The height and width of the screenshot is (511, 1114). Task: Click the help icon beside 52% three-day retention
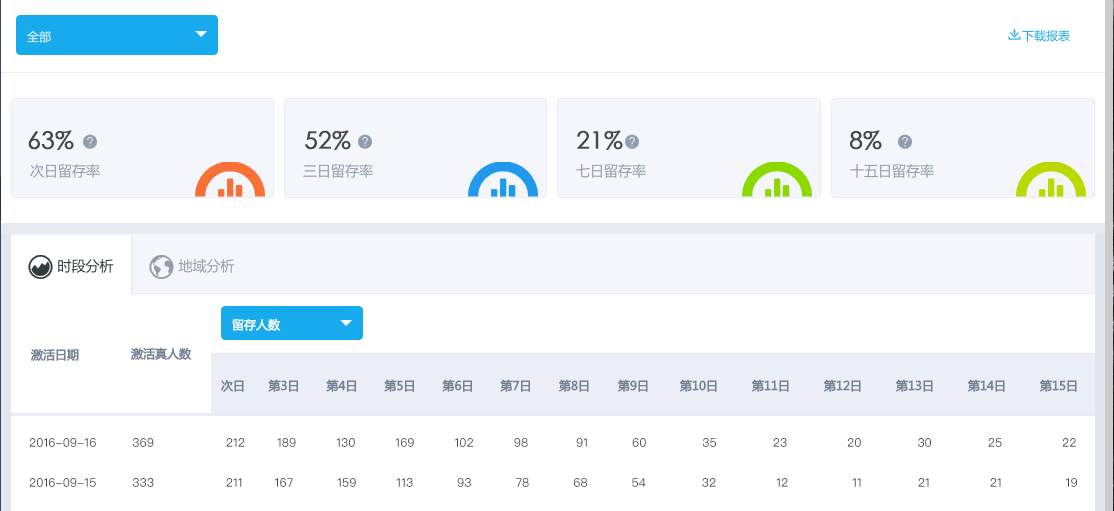pos(365,142)
